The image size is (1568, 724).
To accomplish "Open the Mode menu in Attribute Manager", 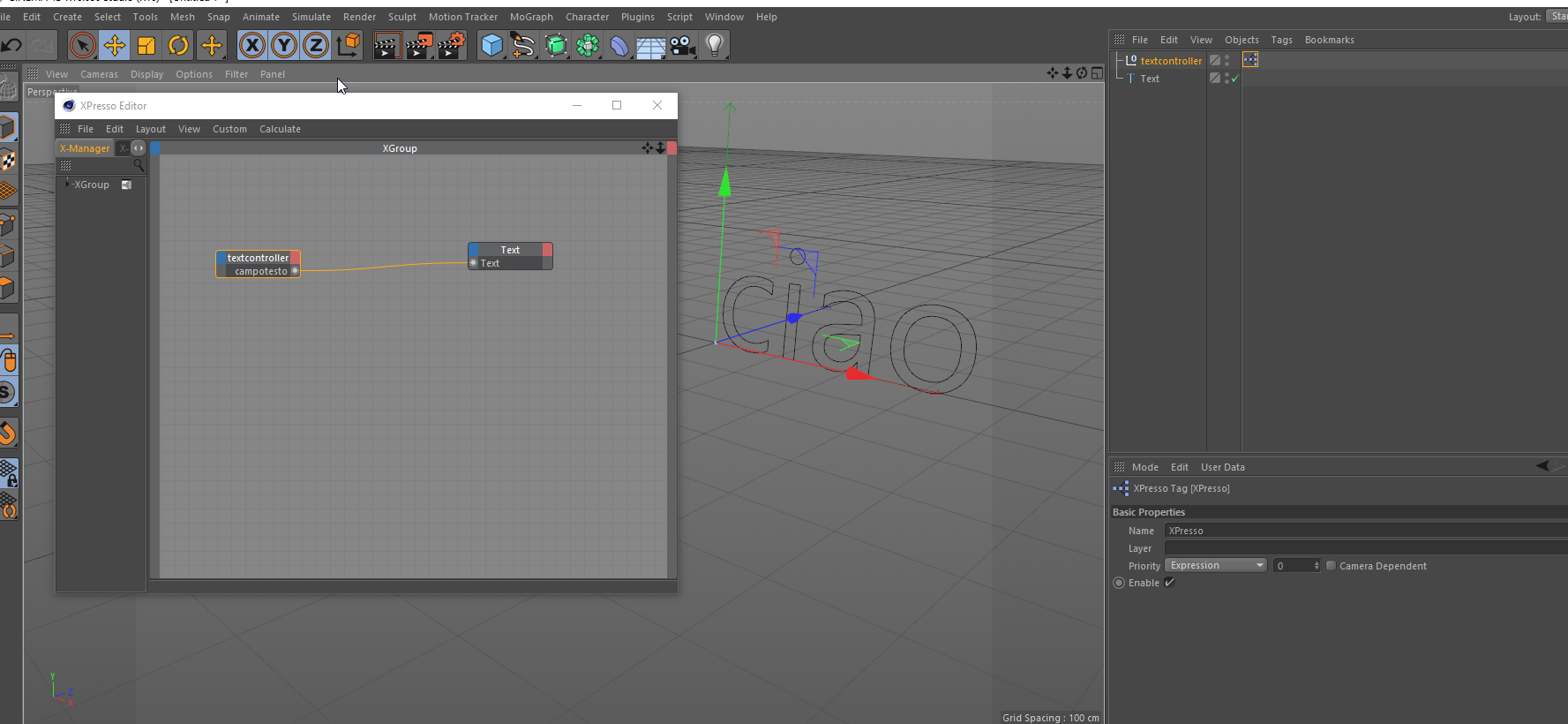I will click(1145, 467).
